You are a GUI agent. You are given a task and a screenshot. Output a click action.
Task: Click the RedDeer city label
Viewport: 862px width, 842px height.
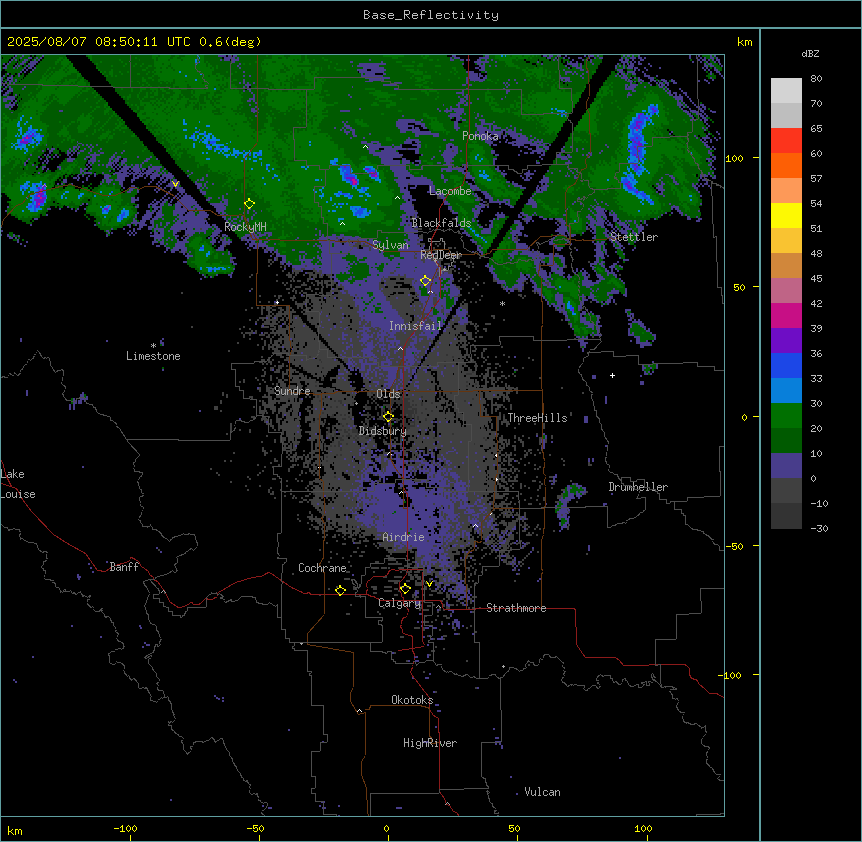[x=441, y=255]
